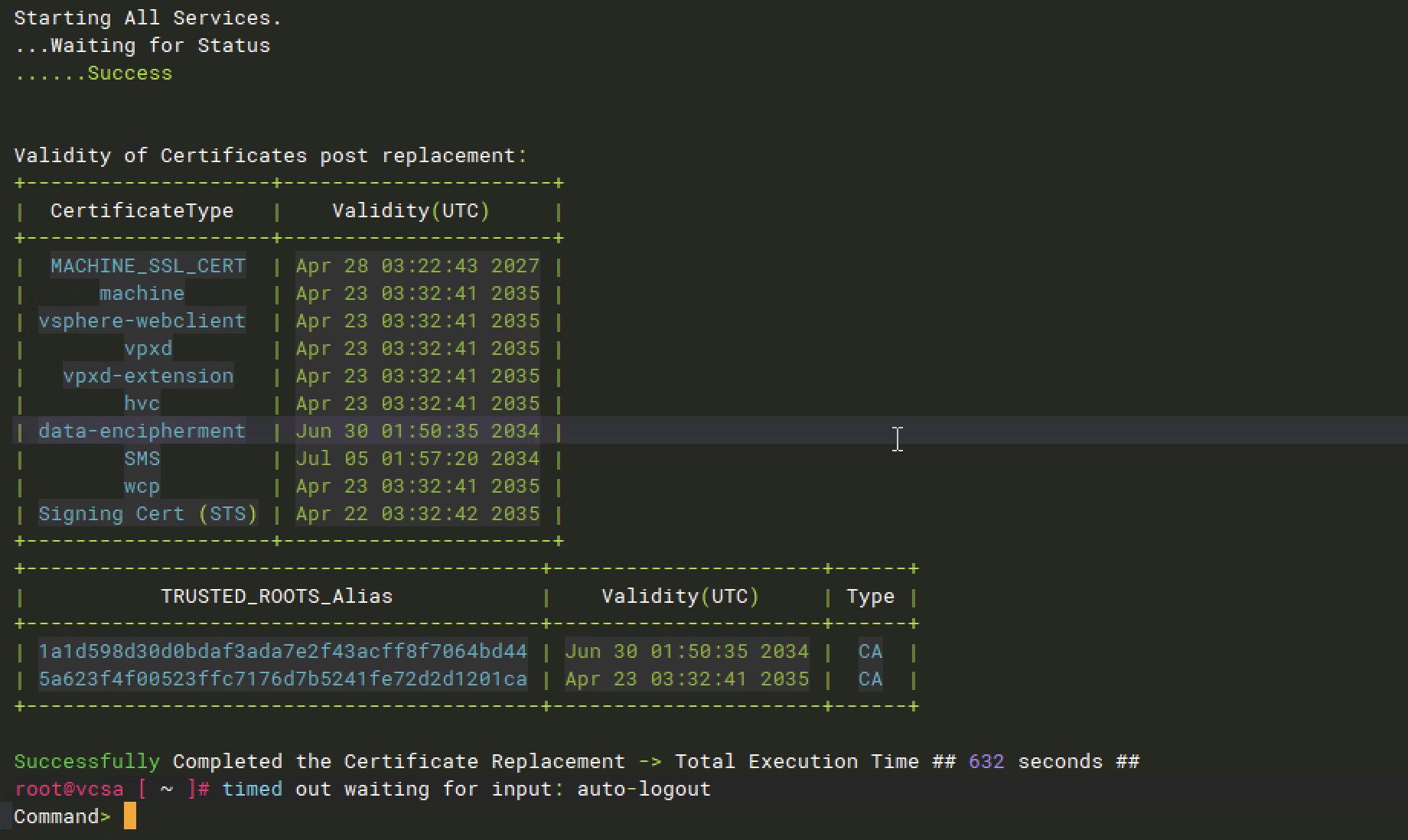
Task: Click the 'CertificateType' column header
Action: [142, 210]
